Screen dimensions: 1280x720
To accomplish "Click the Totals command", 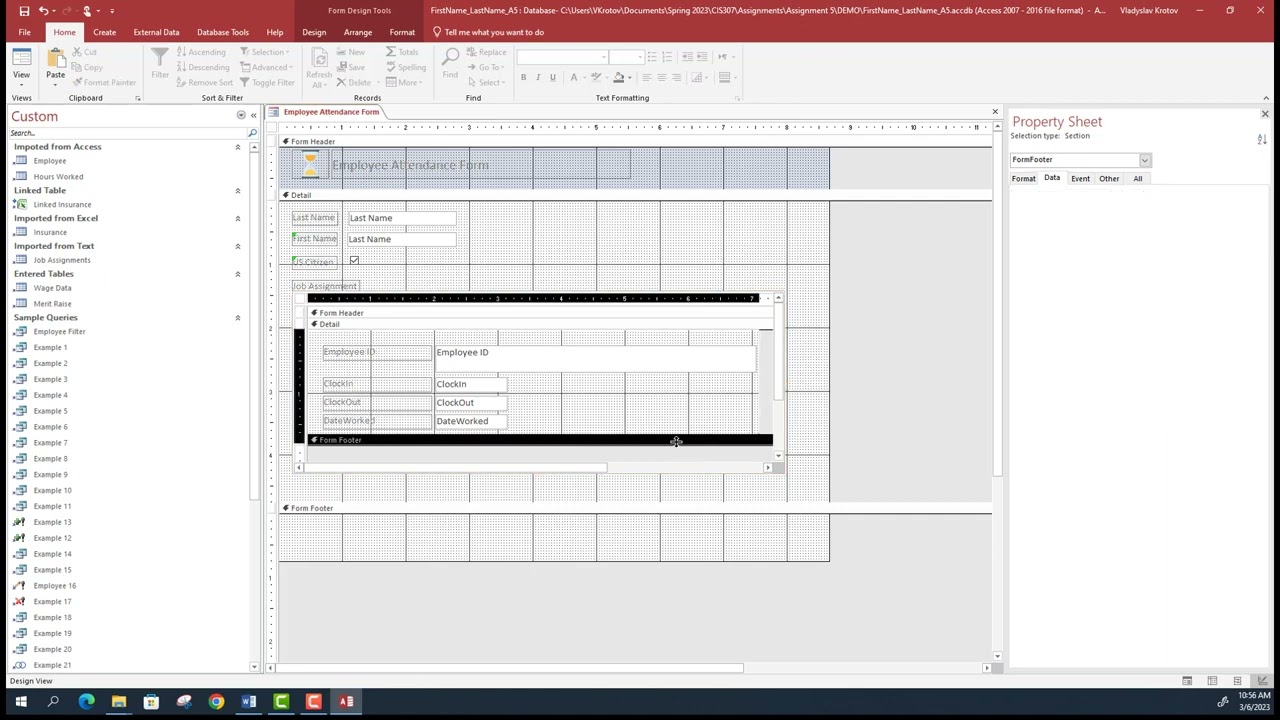I will (403, 52).
